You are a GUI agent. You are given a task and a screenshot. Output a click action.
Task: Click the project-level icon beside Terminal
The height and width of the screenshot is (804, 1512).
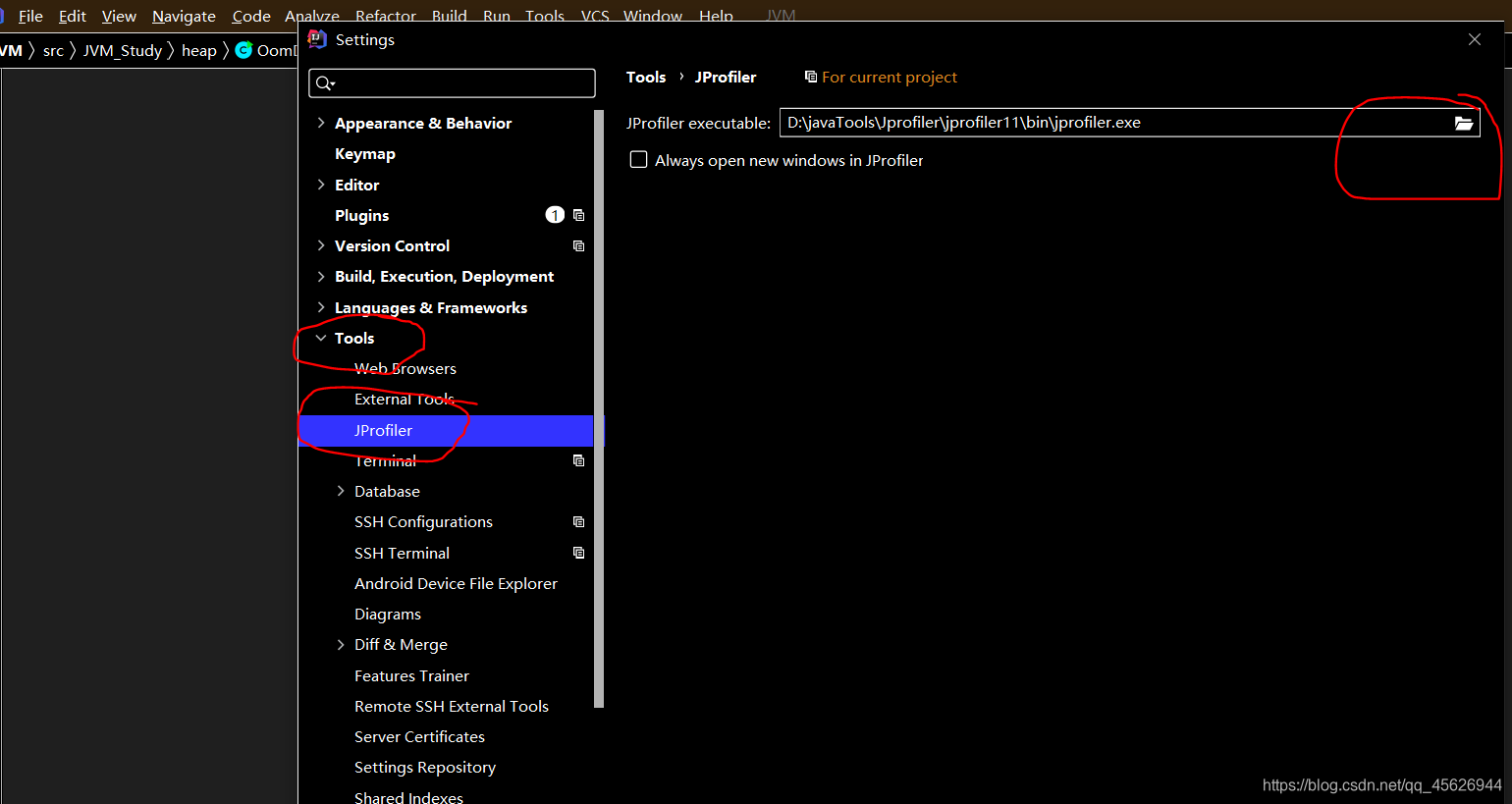(x=578, y=460)
